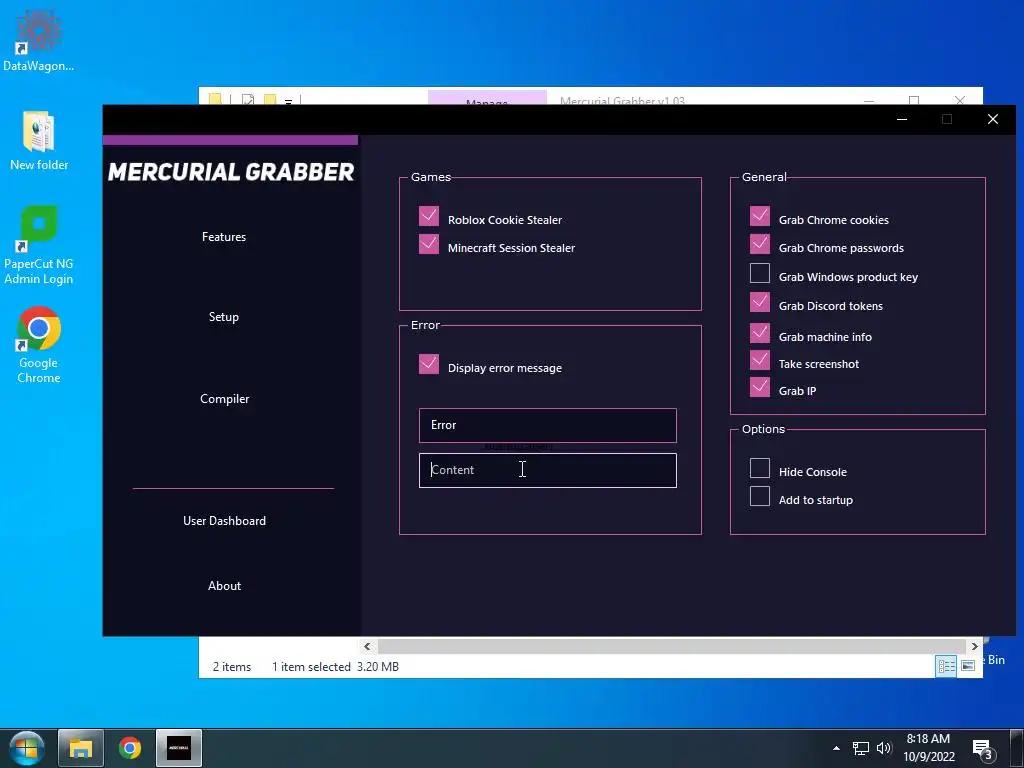Switch File Explorer to large icons view
1024x768 pixels.
(968, 665)
